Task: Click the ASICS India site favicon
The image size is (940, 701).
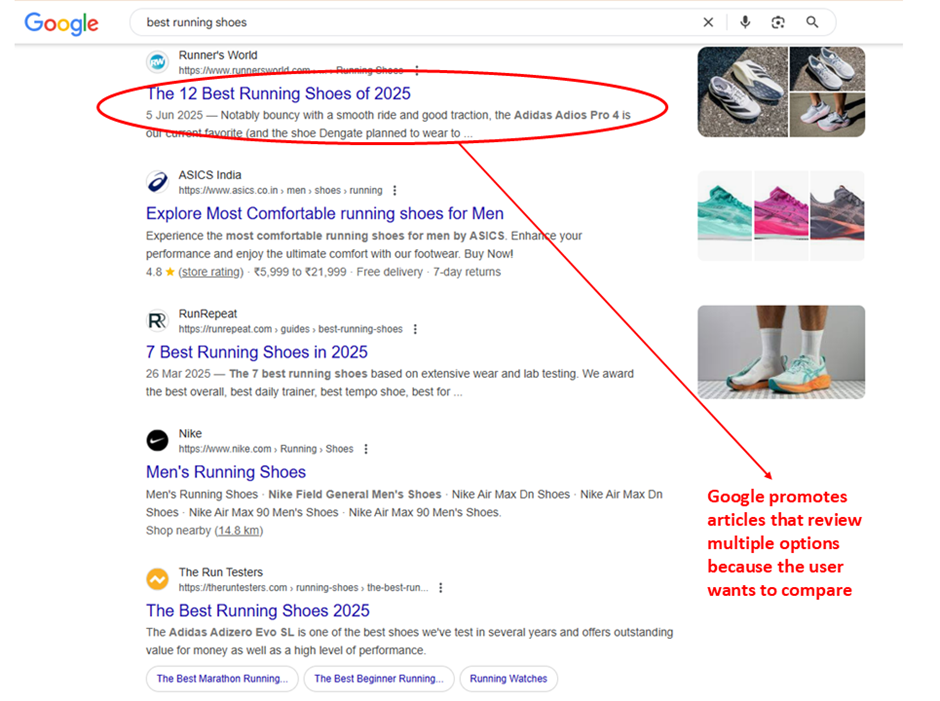Action: 157,182
